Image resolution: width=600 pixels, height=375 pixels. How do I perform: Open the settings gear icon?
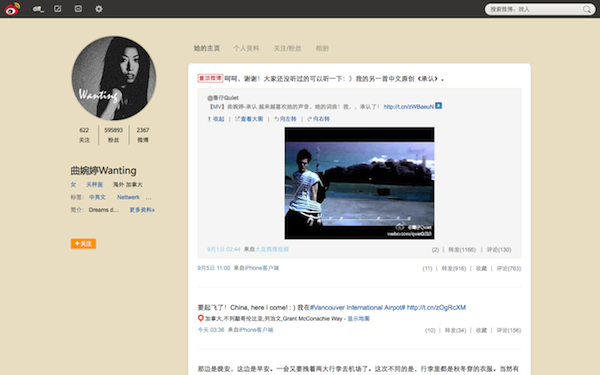[x=99, y=8]
